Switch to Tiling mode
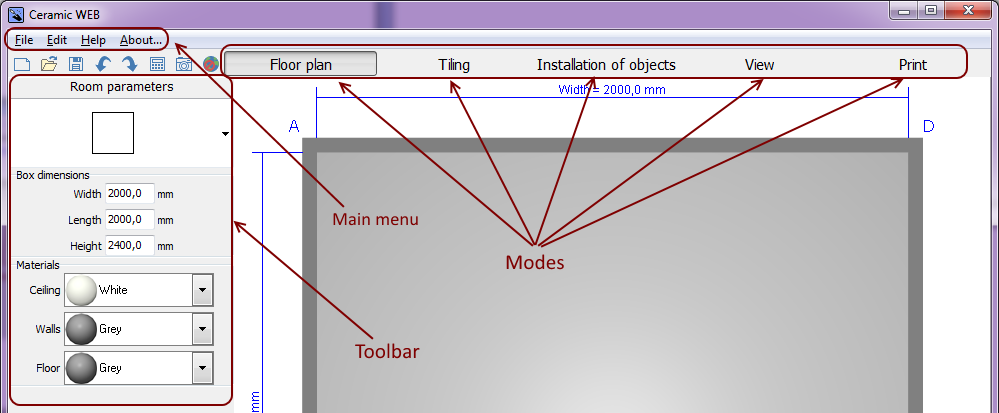 [x=454, y=65]
